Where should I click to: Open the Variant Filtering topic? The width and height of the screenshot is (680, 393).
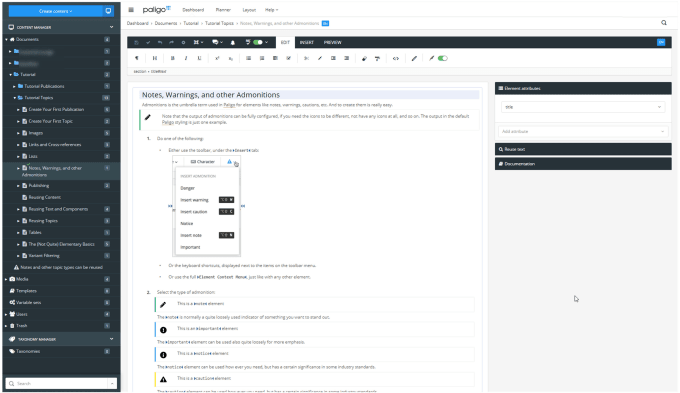(x=44, y=256)
